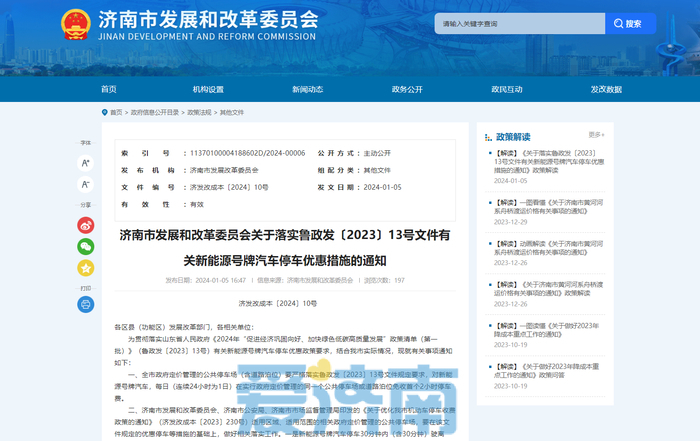Click the 政策解读 section icon

tap(488, 137)
